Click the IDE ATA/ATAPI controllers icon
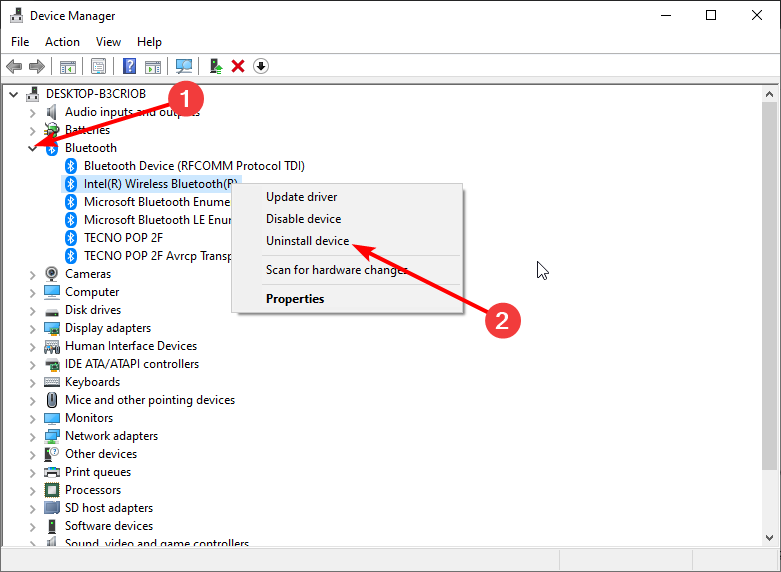The height and width of the screenshot is (572, 781). [x=52, y=364]
